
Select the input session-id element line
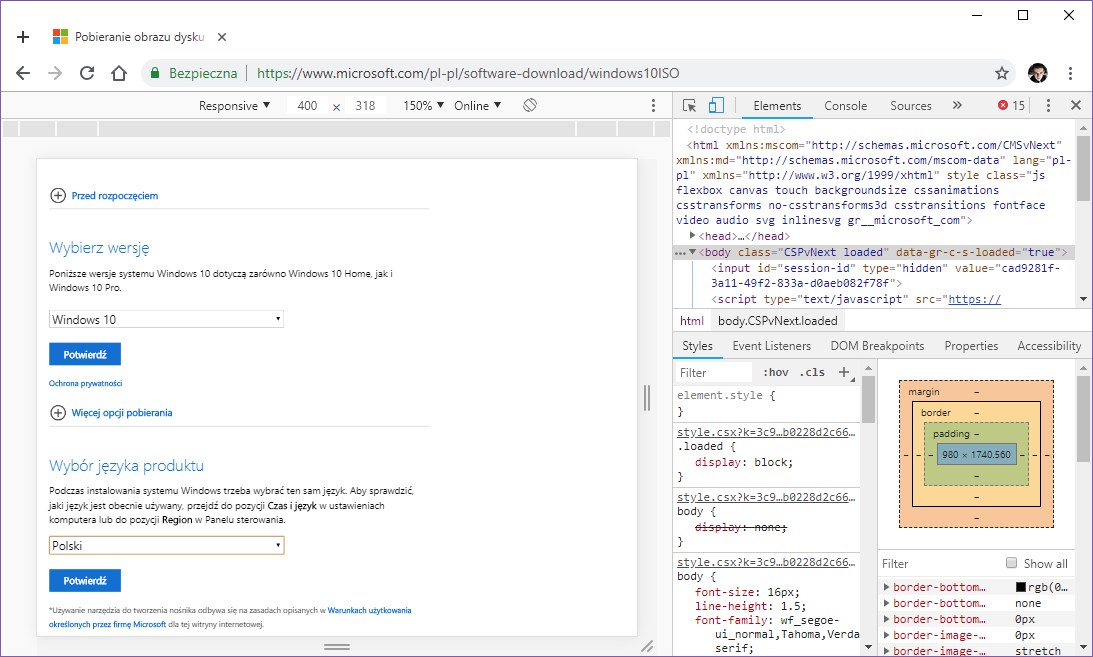[x=885, y=275]
